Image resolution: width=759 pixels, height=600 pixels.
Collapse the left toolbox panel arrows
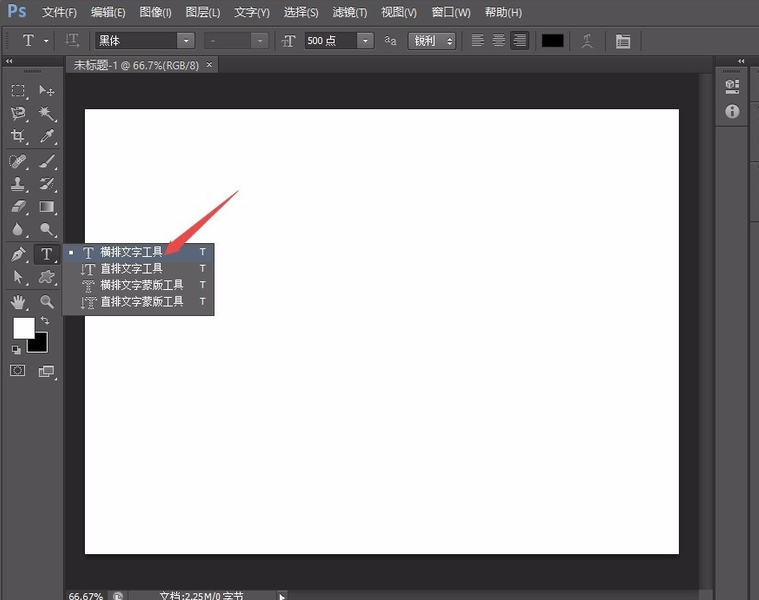pyautogui.click(x=9, y=61)
